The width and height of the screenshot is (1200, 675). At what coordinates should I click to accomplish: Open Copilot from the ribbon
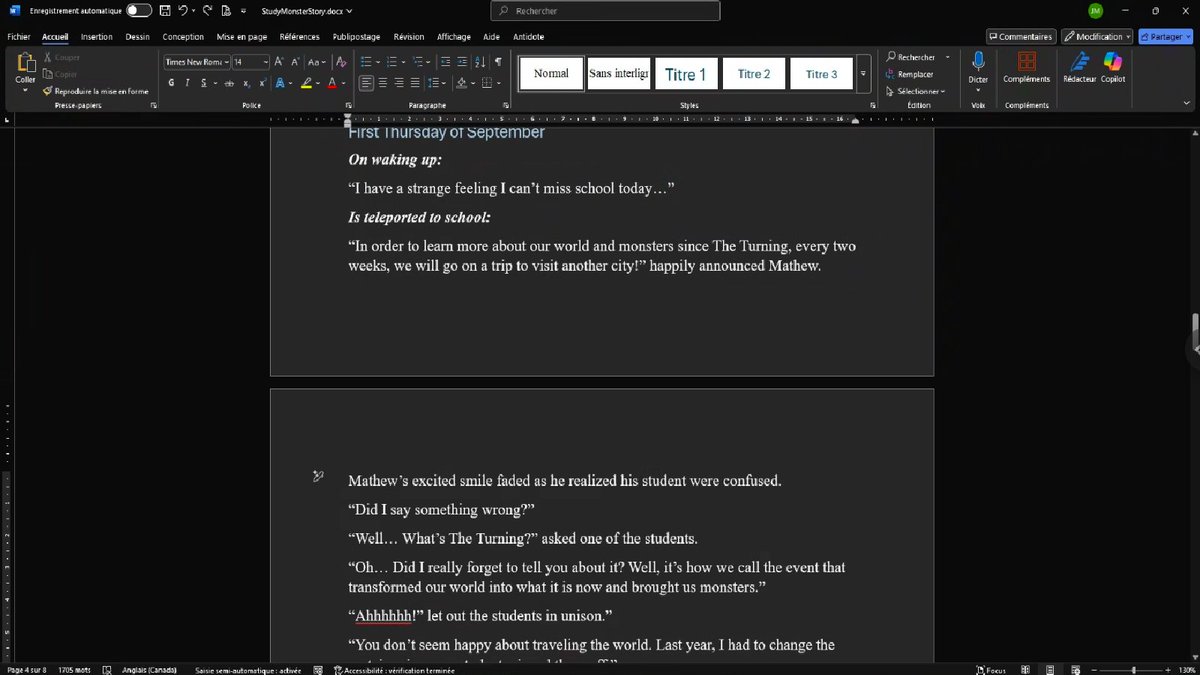pos(1114,68)
